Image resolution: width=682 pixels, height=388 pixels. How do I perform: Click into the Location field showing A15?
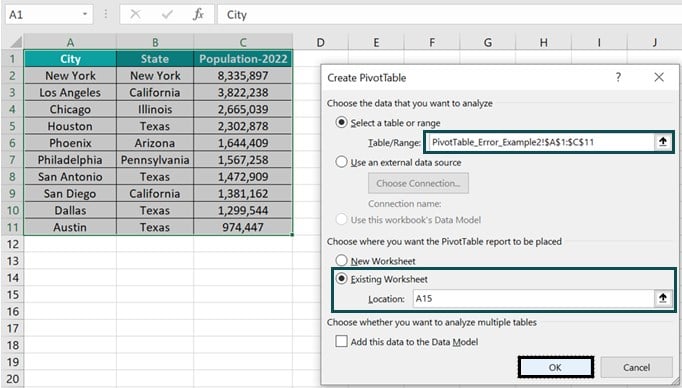pos(534,298)
